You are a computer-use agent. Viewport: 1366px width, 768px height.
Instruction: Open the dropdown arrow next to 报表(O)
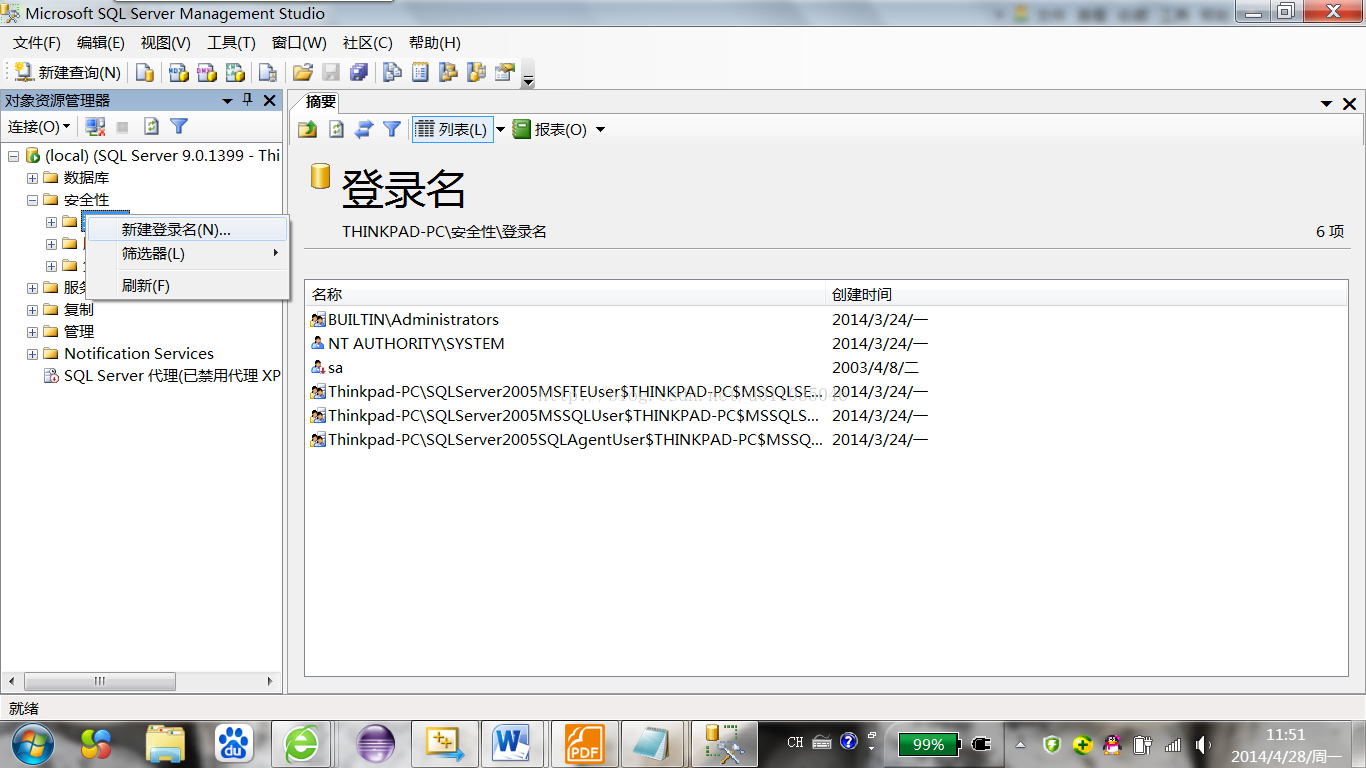[x=600, y=130]
